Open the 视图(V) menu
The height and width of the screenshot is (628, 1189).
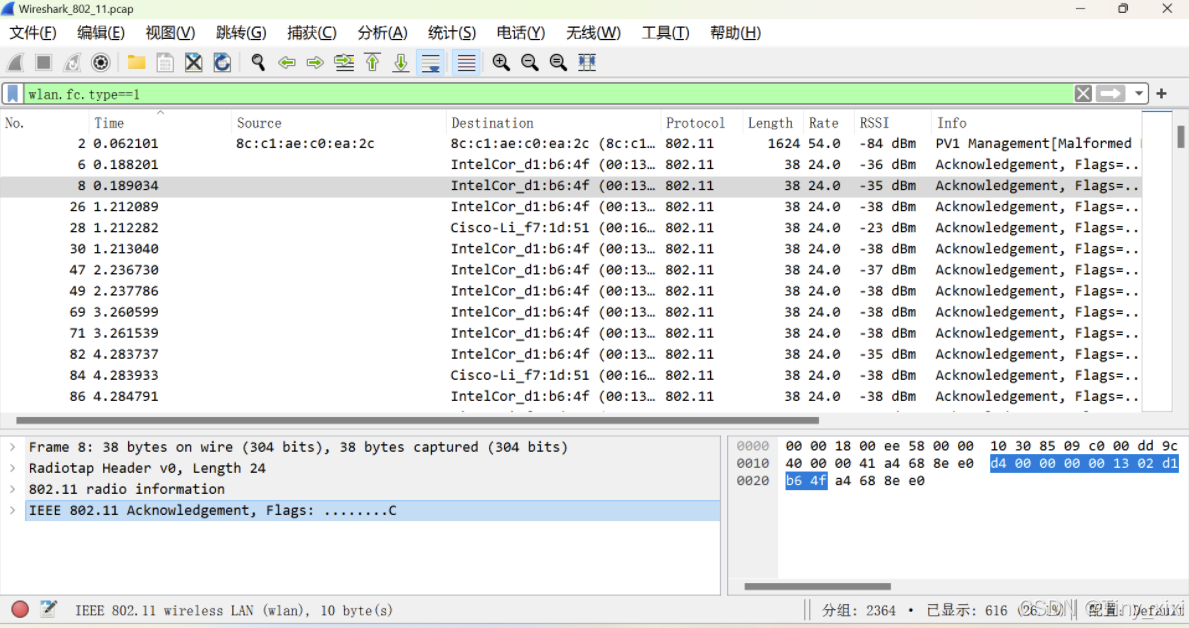[170, 33]
